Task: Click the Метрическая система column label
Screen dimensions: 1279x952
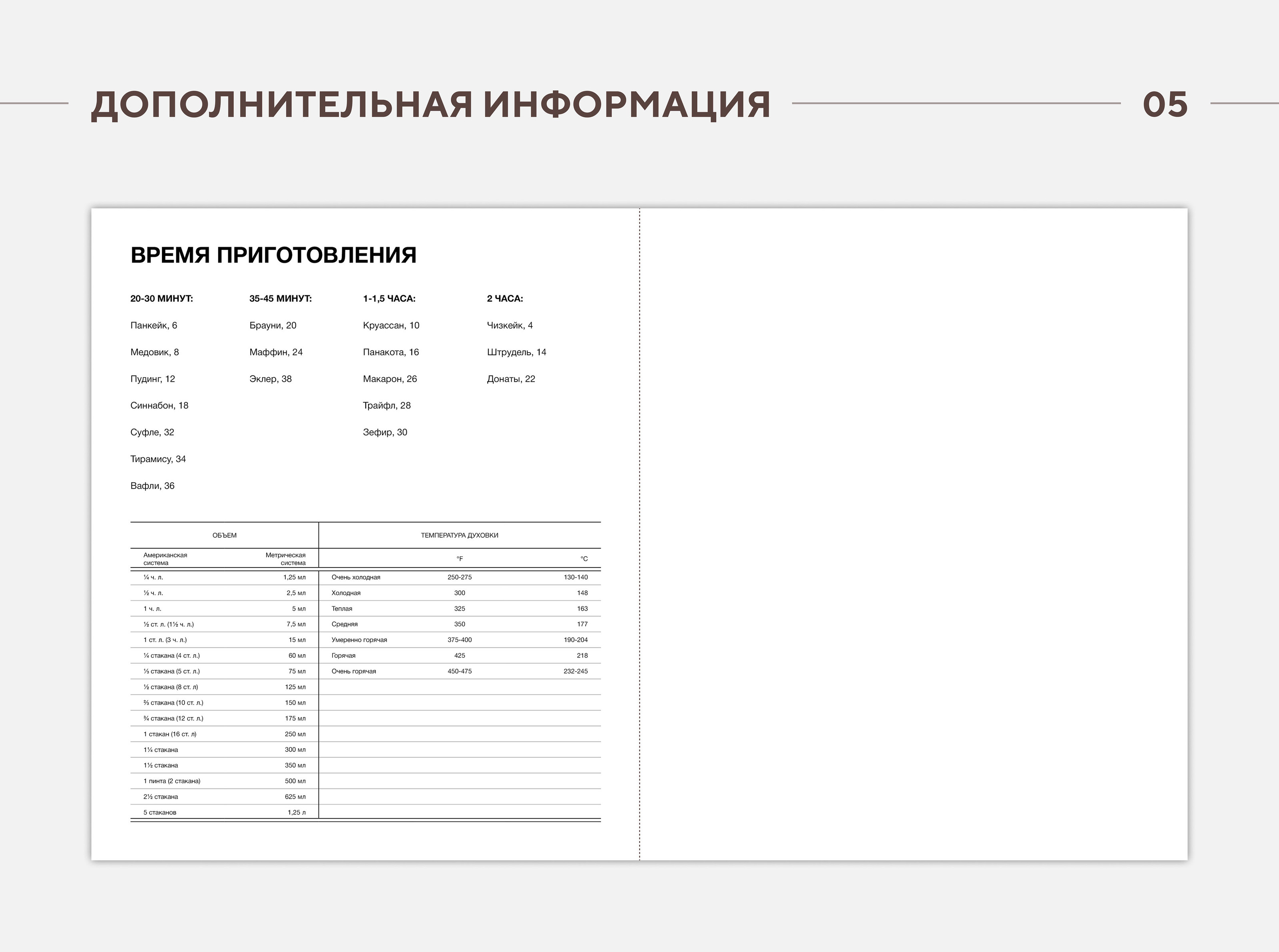Action: coord(286,559)
